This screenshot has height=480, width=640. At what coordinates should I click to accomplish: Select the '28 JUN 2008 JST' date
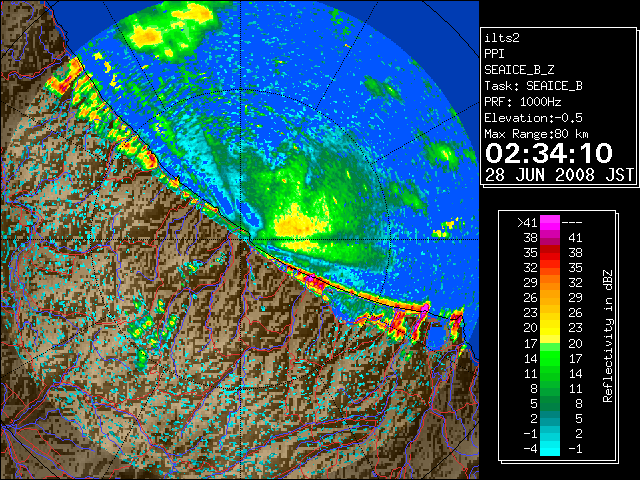coord(559,175)
